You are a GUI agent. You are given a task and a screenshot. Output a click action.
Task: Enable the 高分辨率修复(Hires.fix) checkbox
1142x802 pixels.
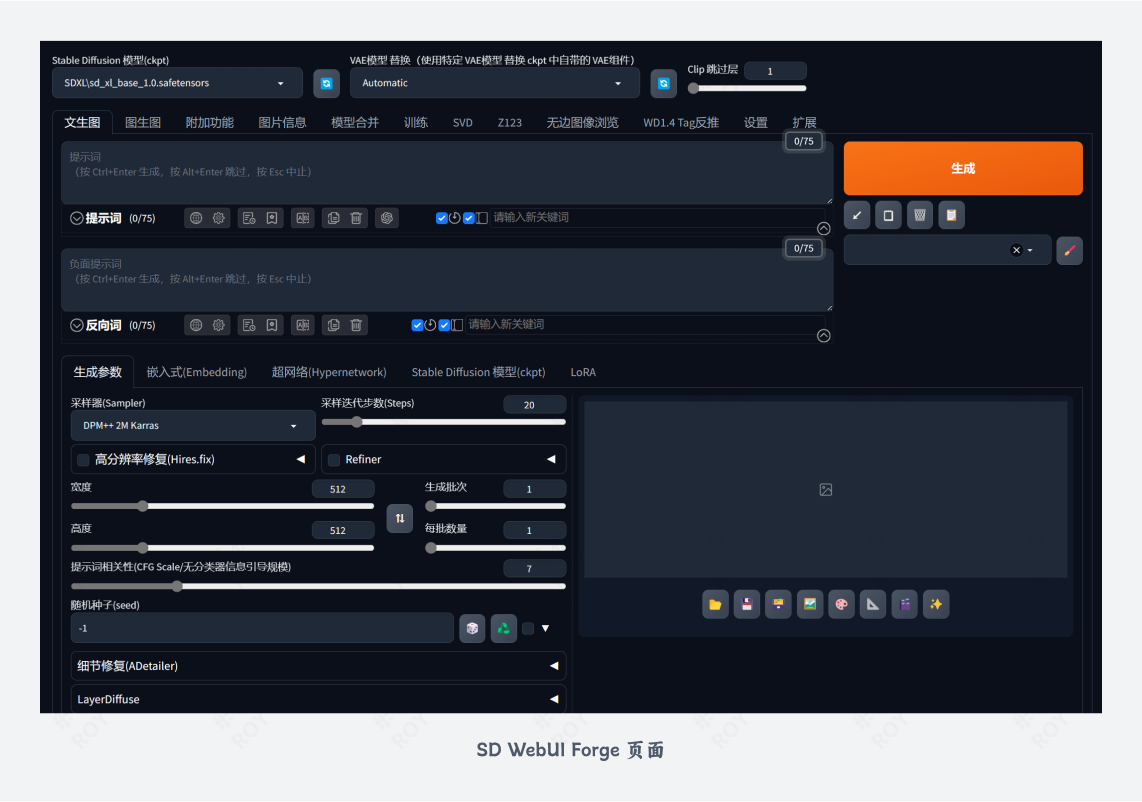83,459
